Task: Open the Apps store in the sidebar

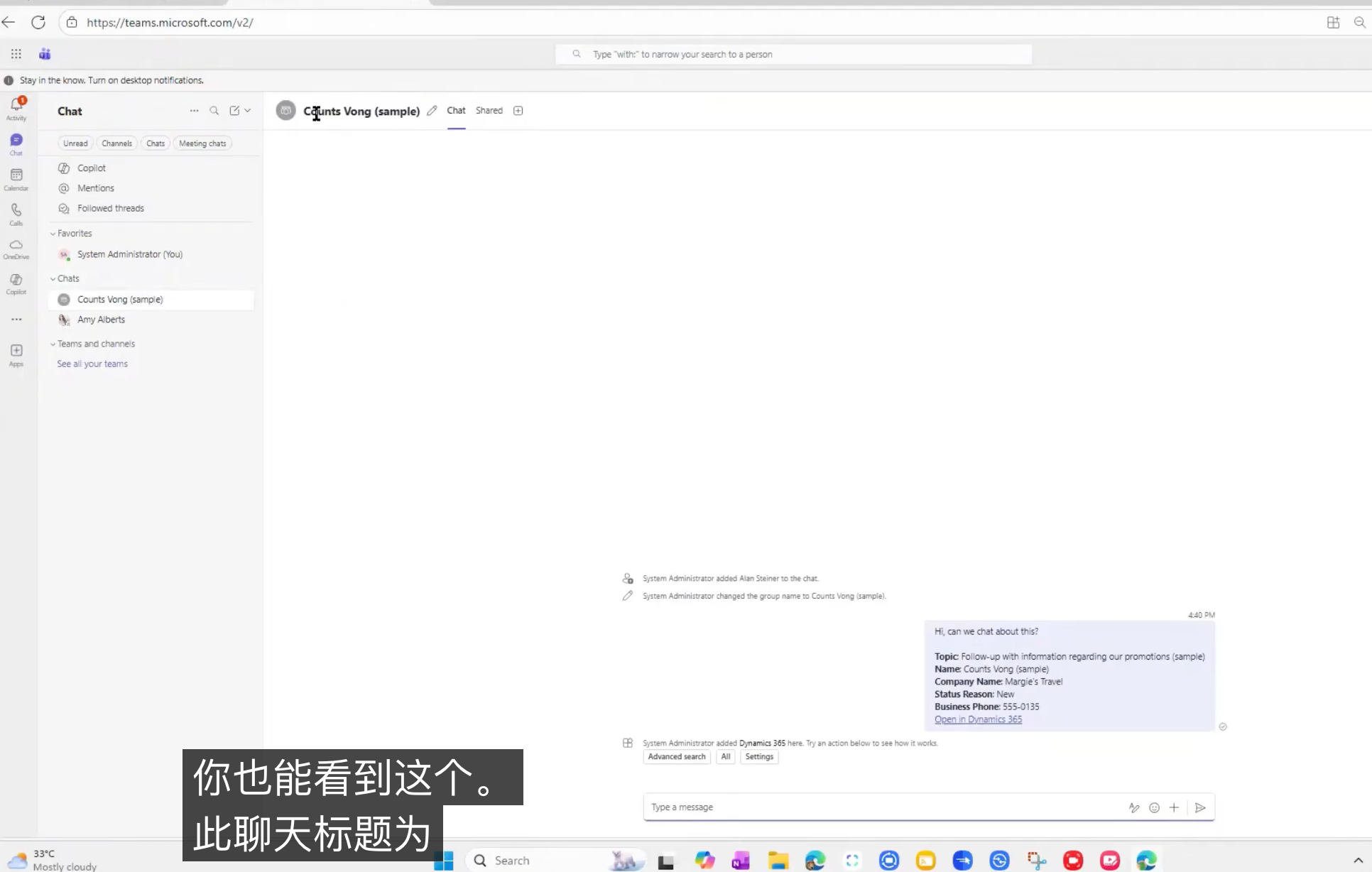Action: click(16, 354)
